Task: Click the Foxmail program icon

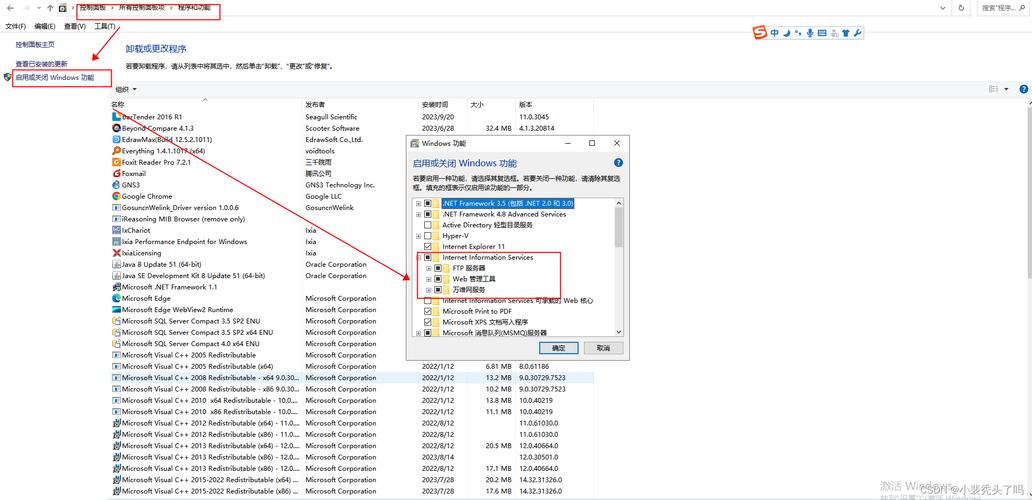Action: (116, 174)
